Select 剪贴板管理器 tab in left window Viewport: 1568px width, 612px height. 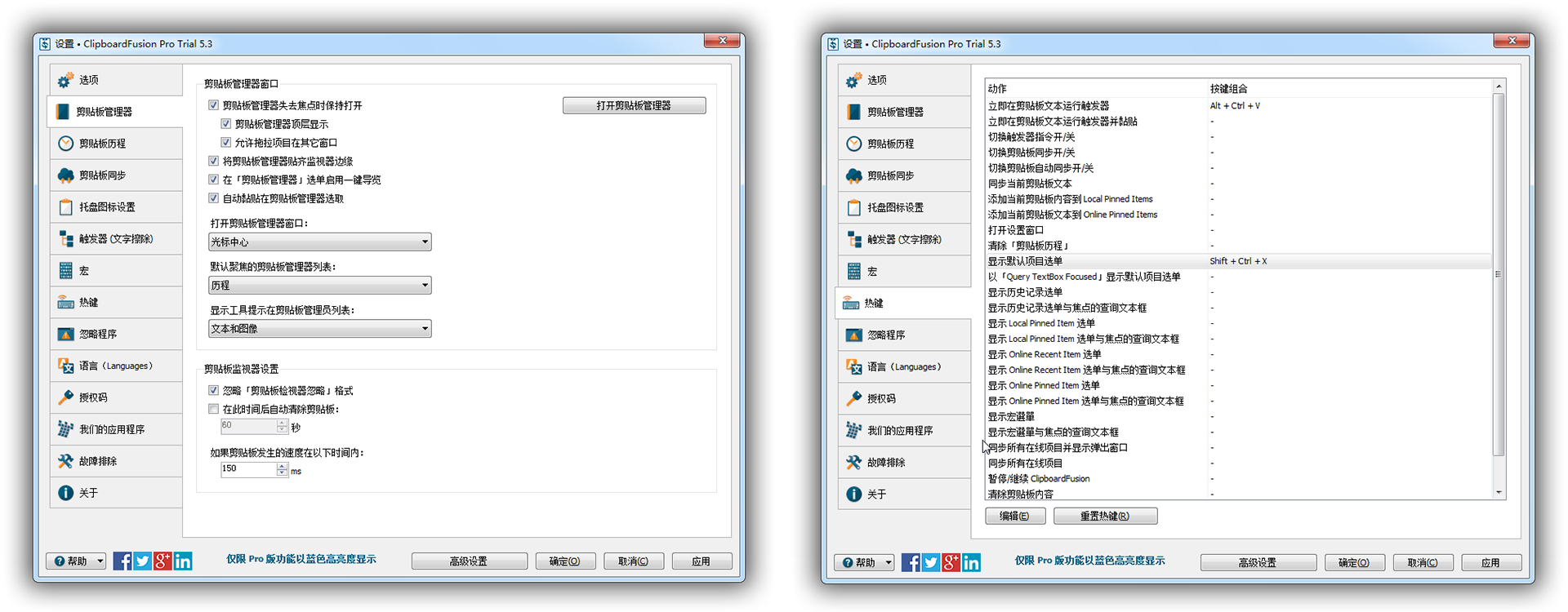coord(115,112)
